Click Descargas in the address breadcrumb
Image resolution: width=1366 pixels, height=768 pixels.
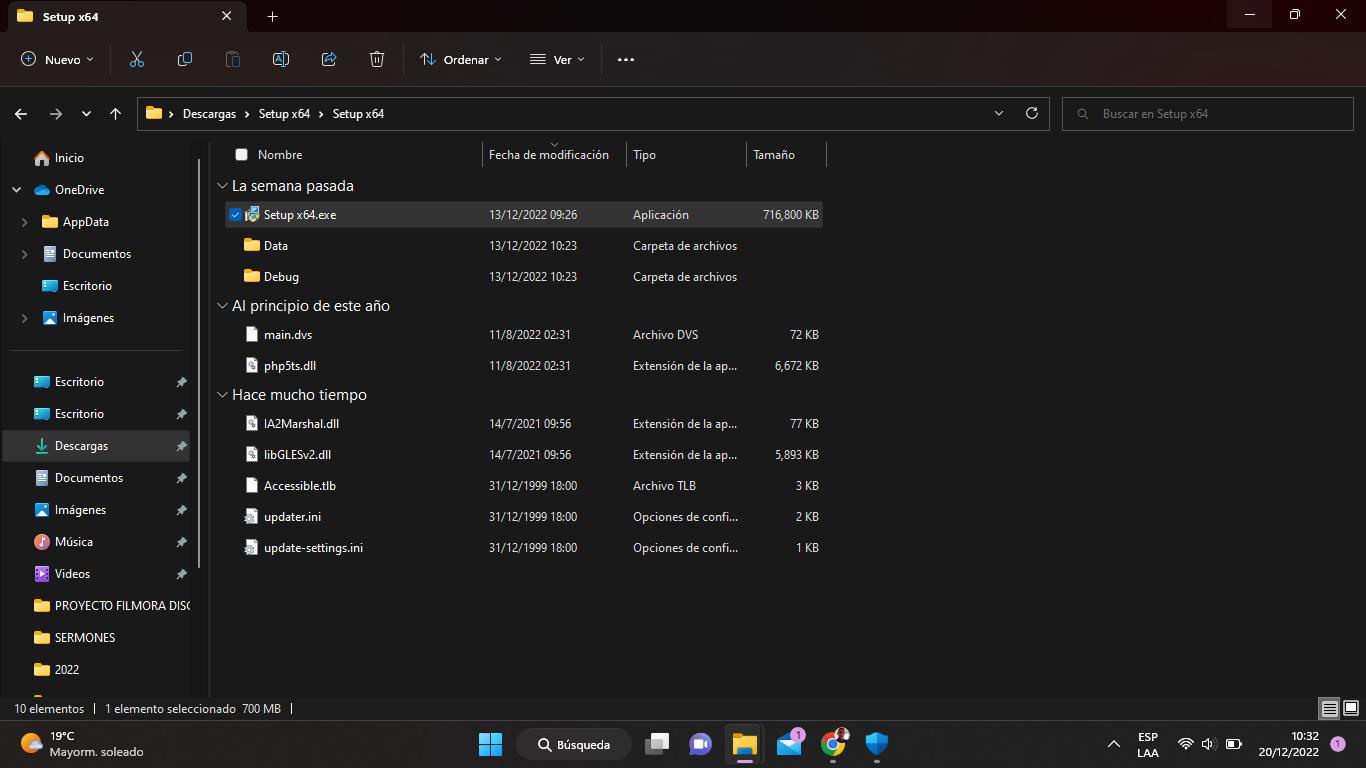[209, 114]
